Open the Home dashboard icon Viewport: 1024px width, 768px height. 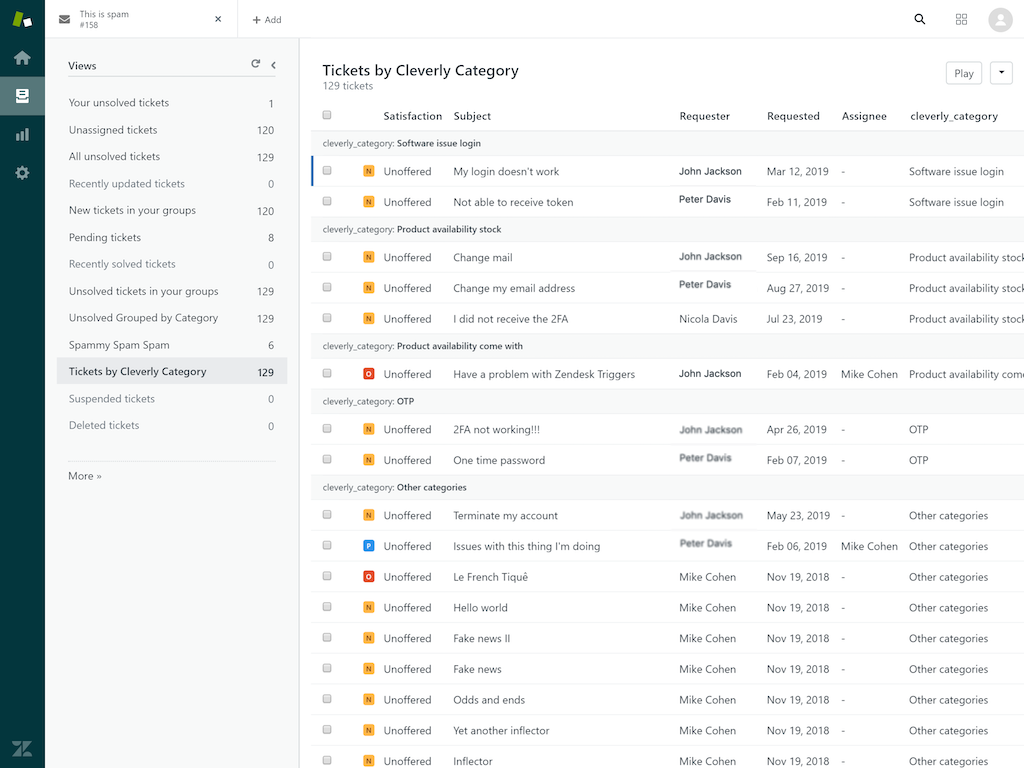pyautogui.click(x=22, y=58)
